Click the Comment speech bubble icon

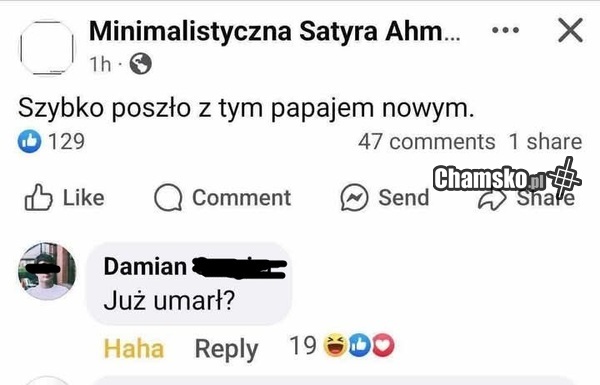click(168, 197)
